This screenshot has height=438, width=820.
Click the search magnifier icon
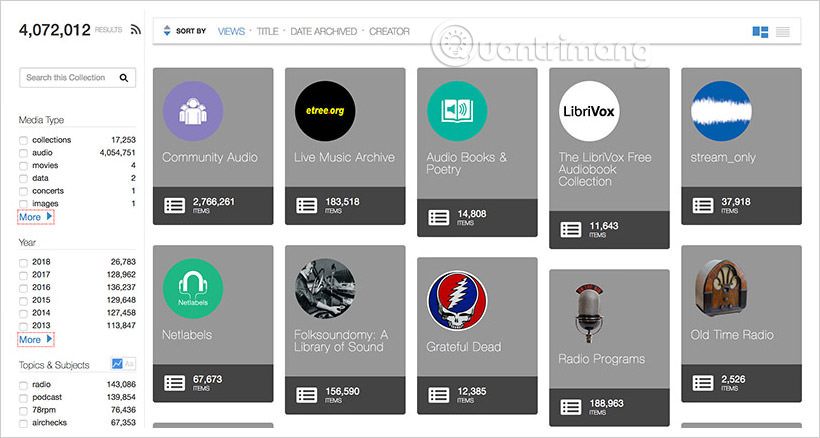pyautogui.click(x=124, y=78)
